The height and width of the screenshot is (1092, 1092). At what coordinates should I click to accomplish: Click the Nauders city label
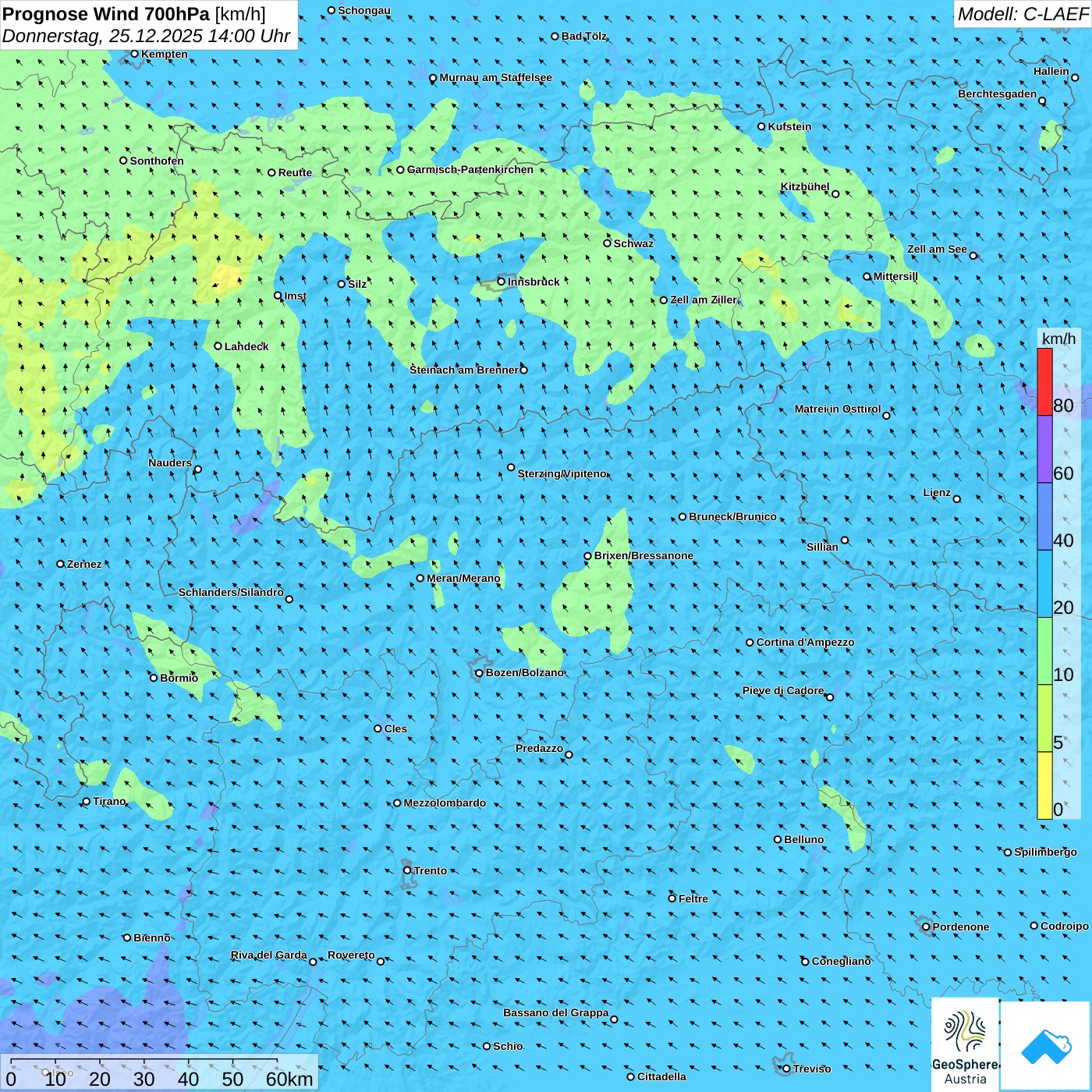pyautogui.click(x=170, y=463)
